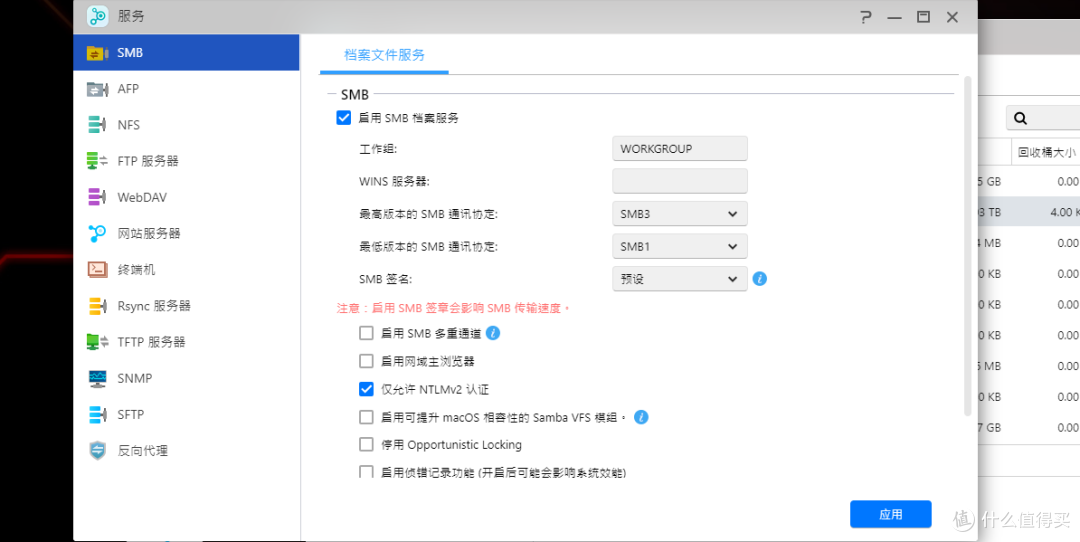Viewport: 1080px width, 542px height.
Task: Click the WebDAV service icon
Action: coord(97,198)
